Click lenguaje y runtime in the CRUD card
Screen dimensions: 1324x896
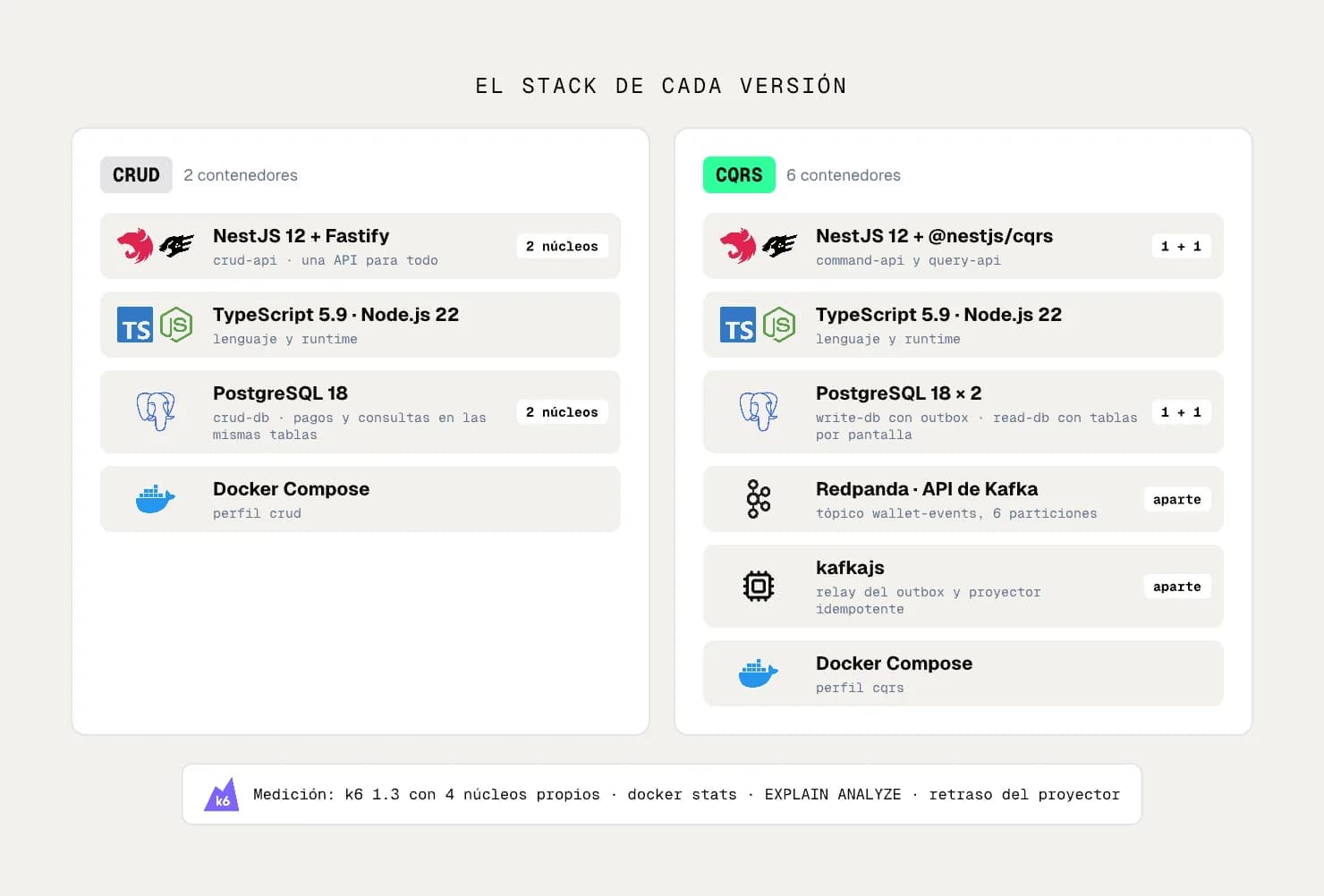pos(285,339)
